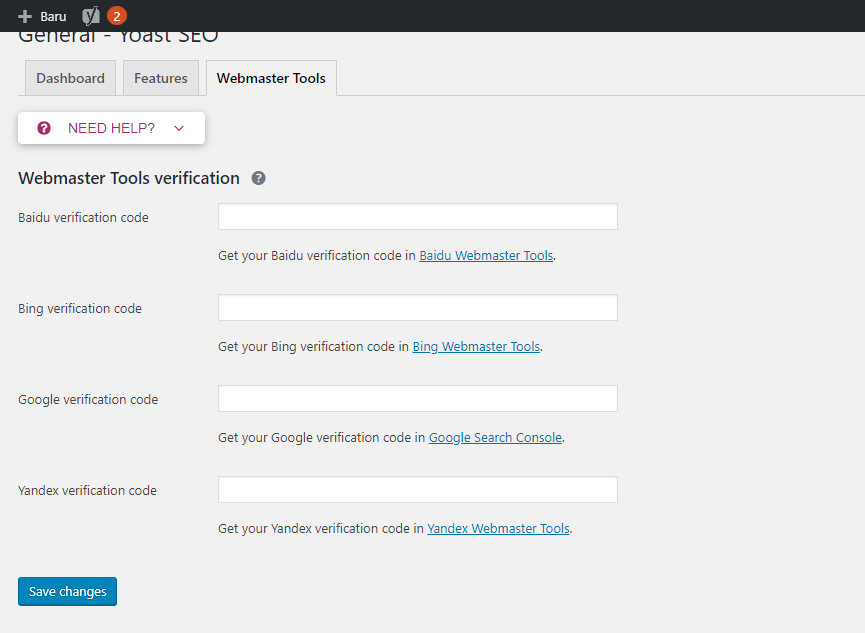Click the help icon beside Webmaster Tools verification

click(x=258, y=178)
